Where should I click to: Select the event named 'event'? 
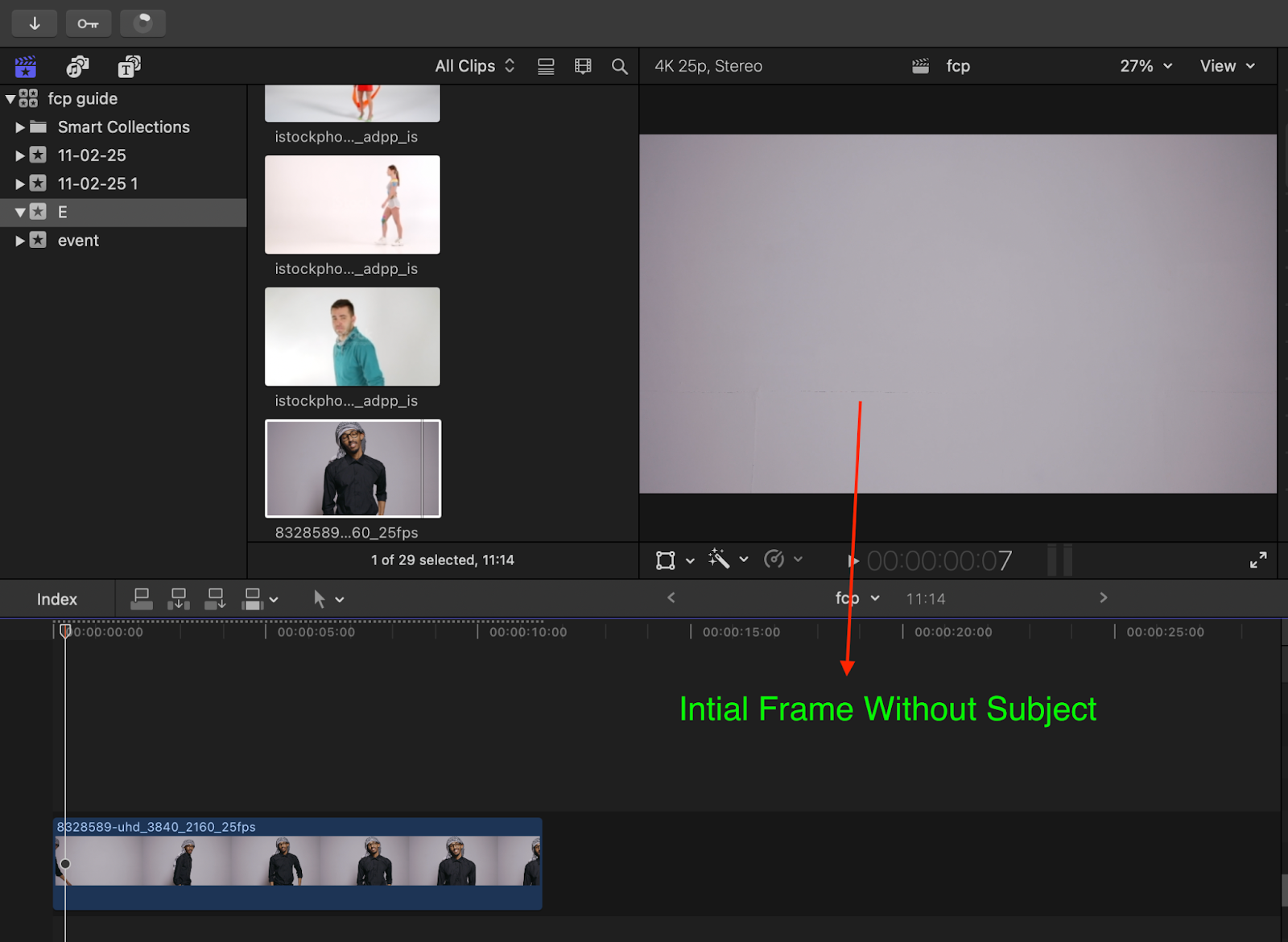click(123, 241)
